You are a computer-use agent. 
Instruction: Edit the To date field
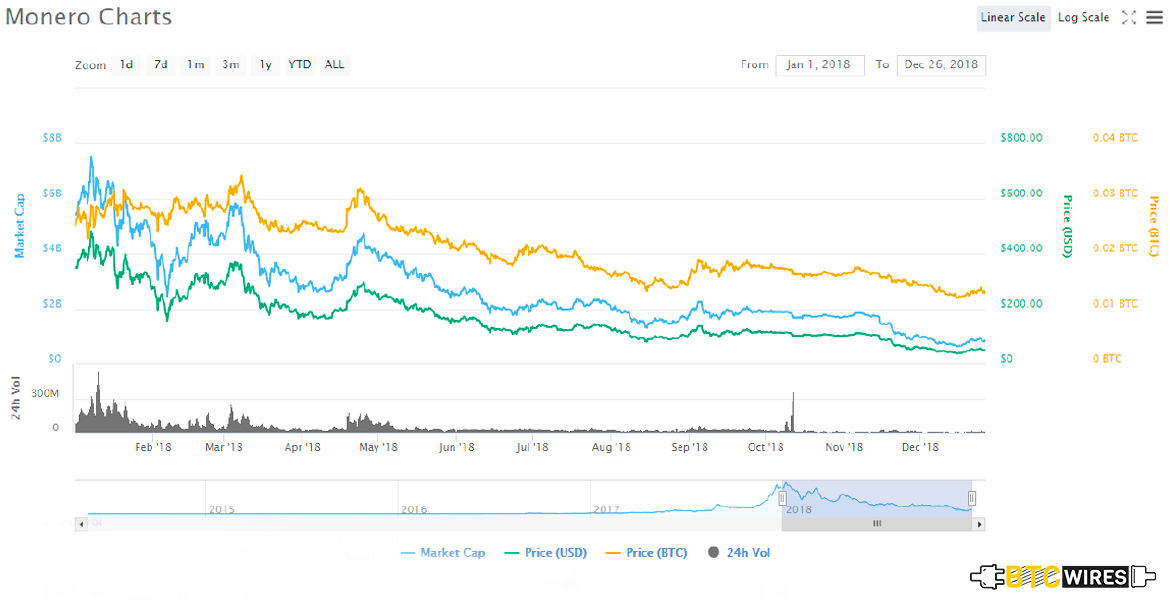[x=941, y=65]
